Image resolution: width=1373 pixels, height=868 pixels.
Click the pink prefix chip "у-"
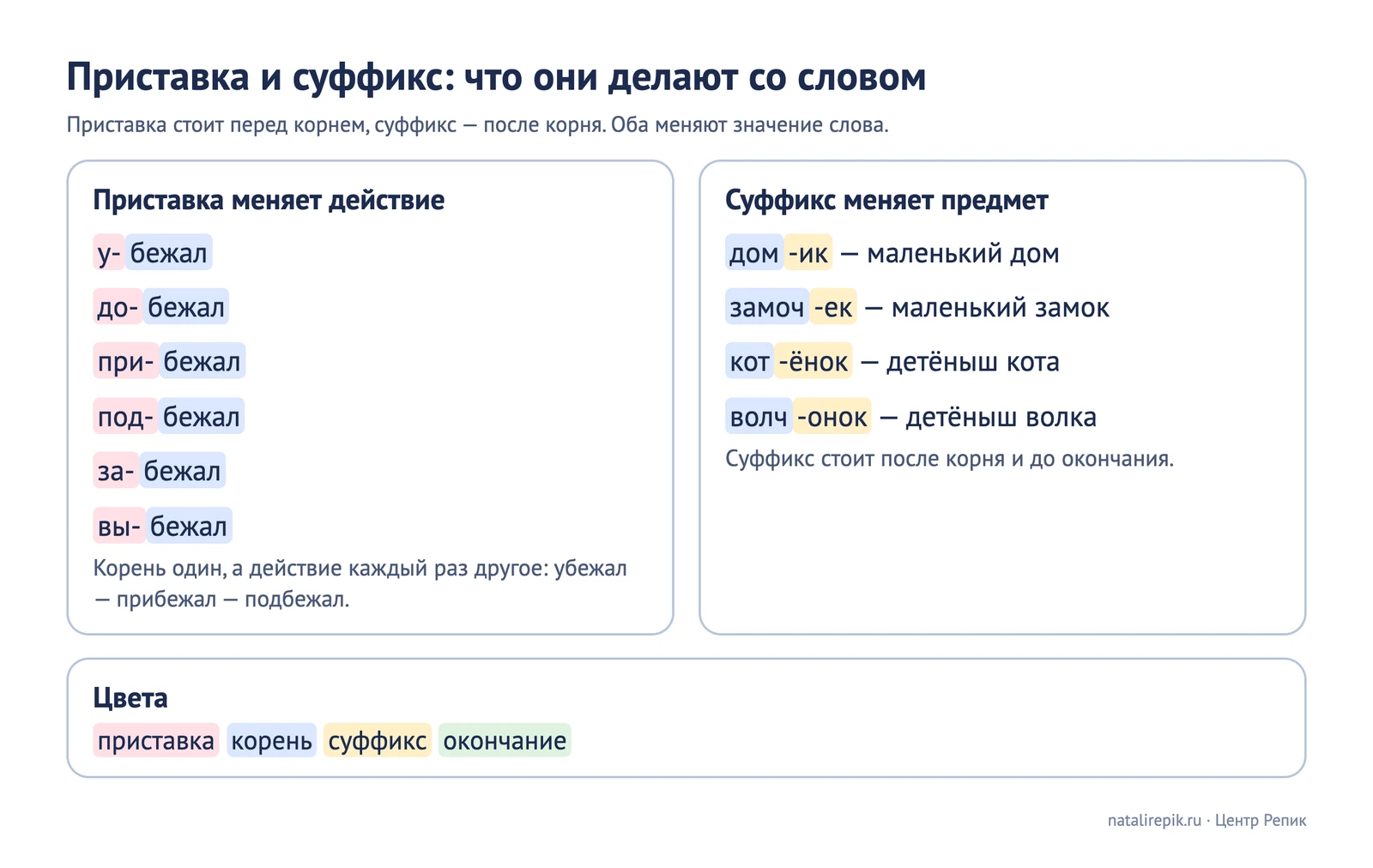[109, 253]
